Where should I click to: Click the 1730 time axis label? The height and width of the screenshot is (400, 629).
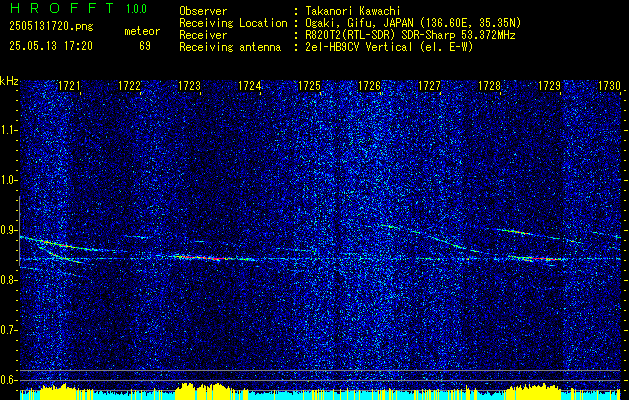tap(609, 86)
